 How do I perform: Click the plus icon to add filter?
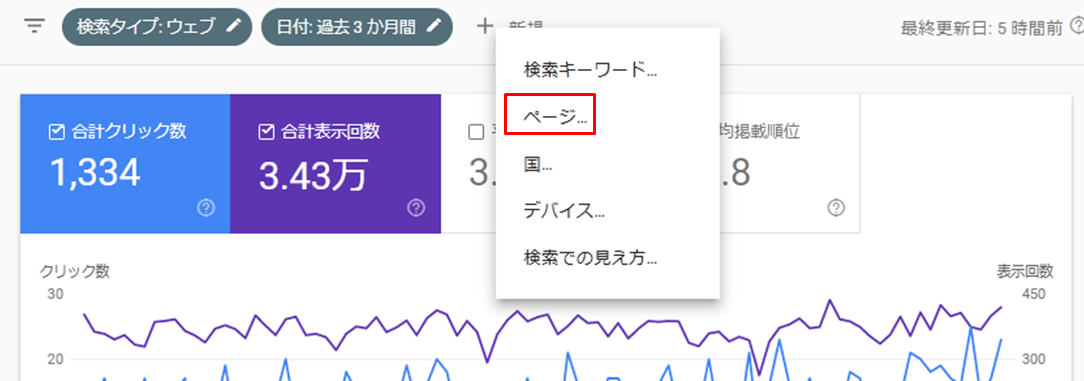click(x=485, y=27)
